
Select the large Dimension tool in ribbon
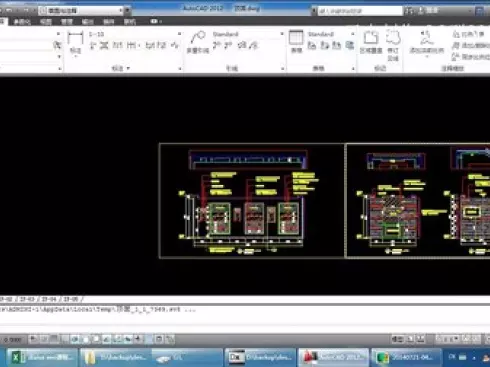point(75,42)
